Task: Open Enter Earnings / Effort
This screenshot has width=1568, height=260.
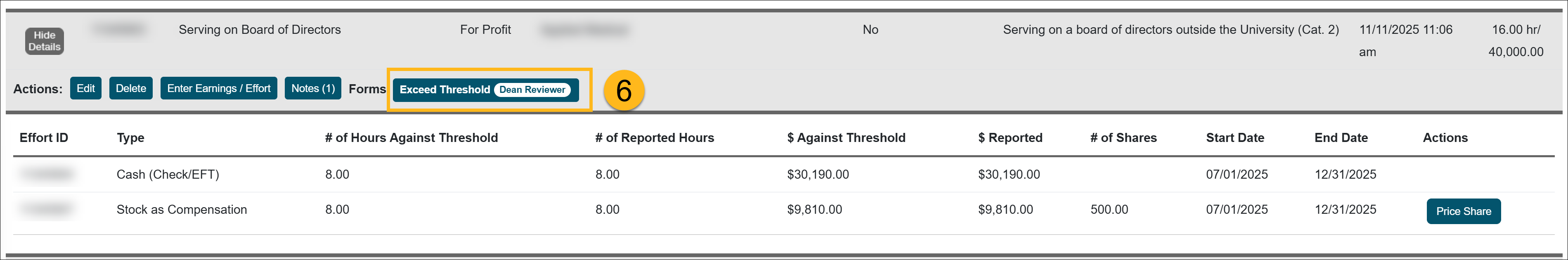Action: tap(218, 88)
